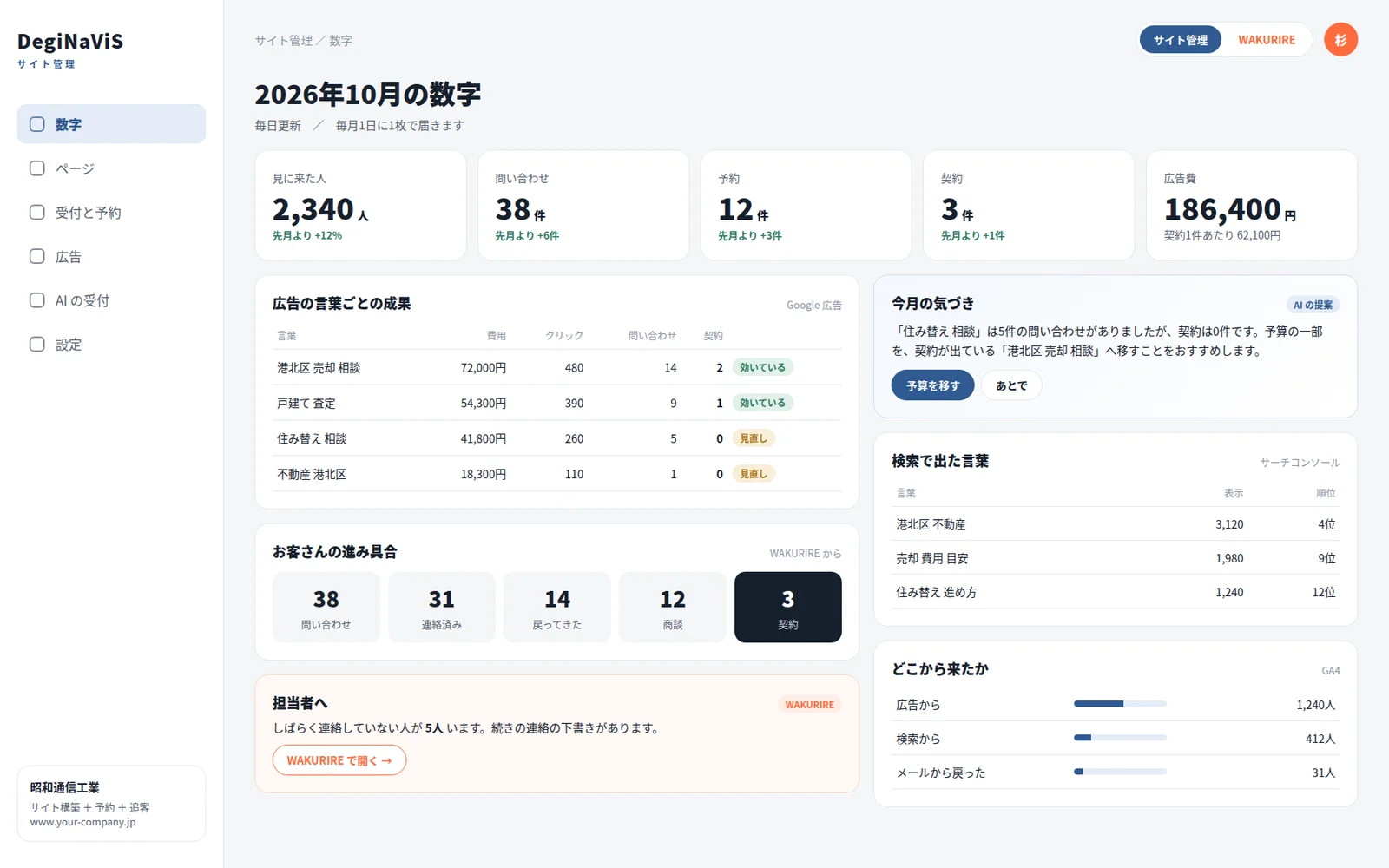1389x868 pixels.
Task: Click the 売却 費用 目安 search term
Action: [932, 558]
